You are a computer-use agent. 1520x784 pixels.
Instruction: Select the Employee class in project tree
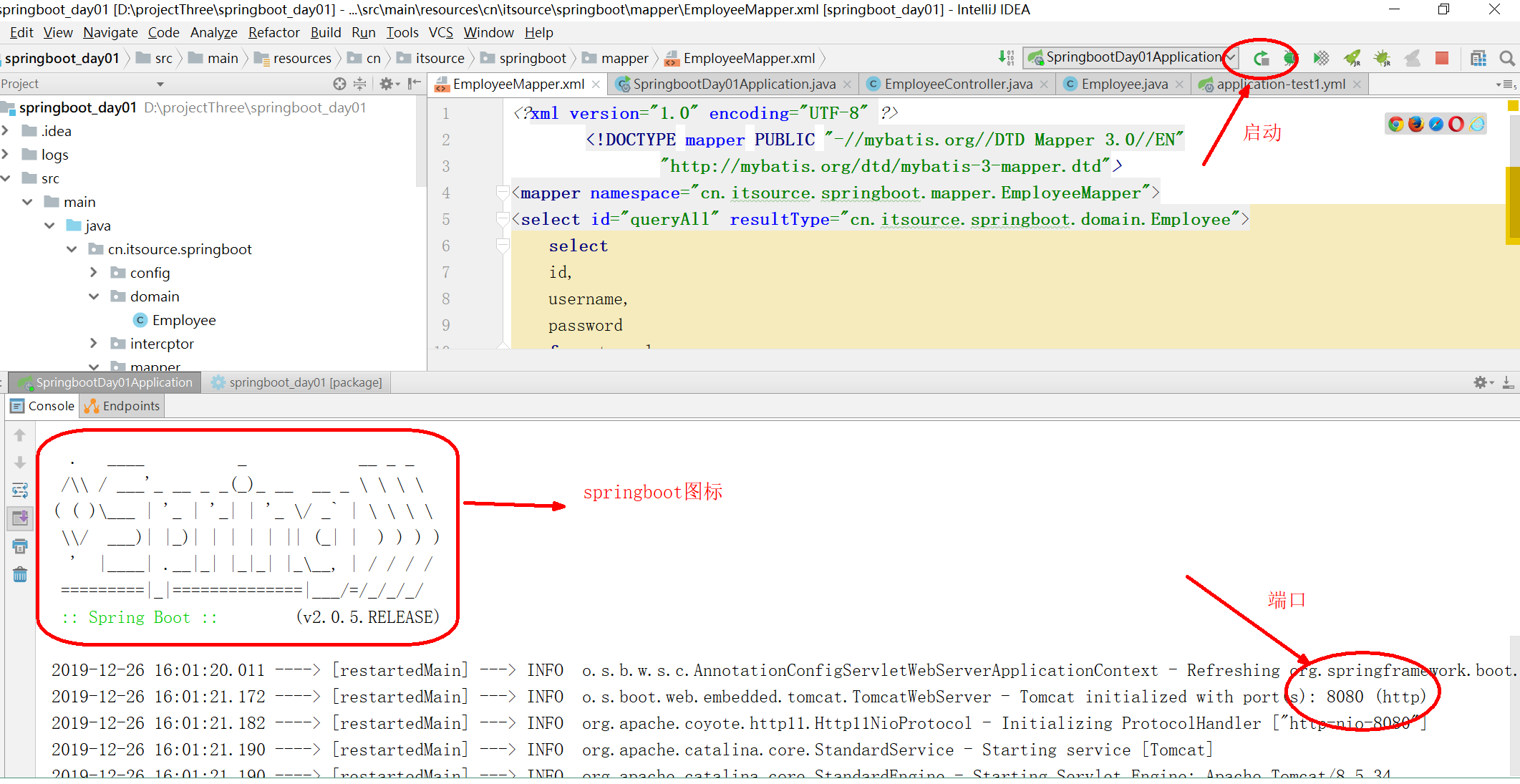(x=183, y=320)
